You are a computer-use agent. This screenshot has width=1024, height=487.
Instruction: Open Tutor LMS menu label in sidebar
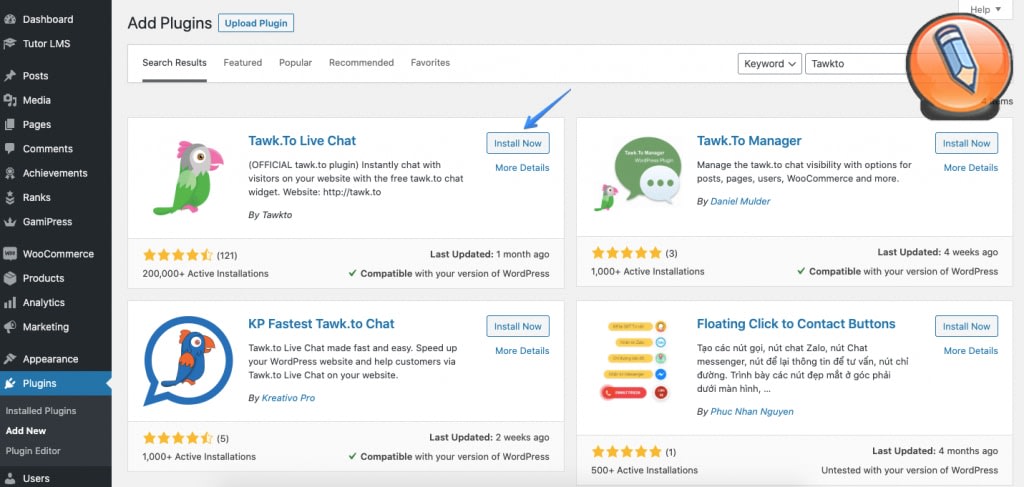coord(46,44)
